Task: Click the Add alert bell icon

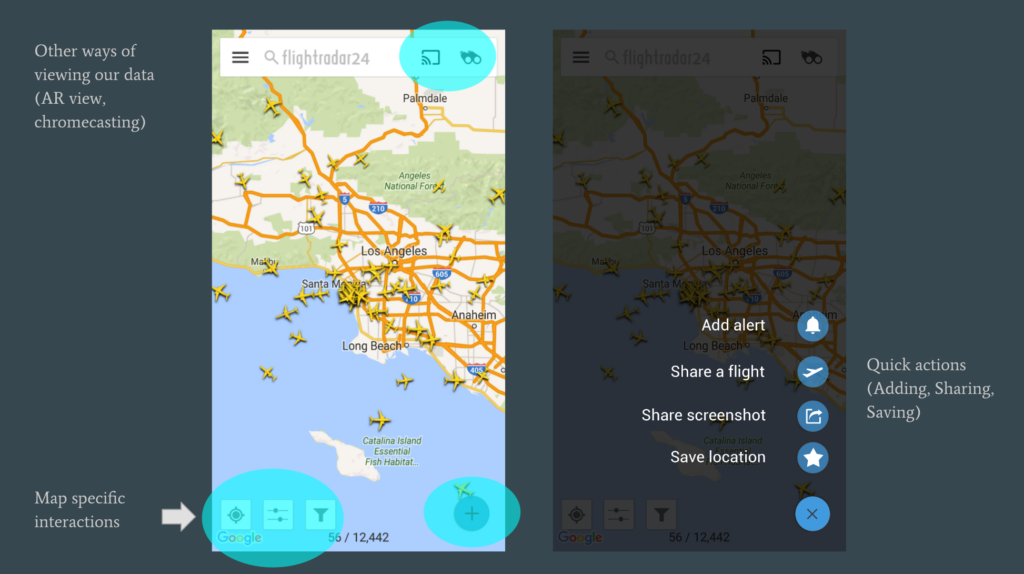Action: click(x=812, y=325)
